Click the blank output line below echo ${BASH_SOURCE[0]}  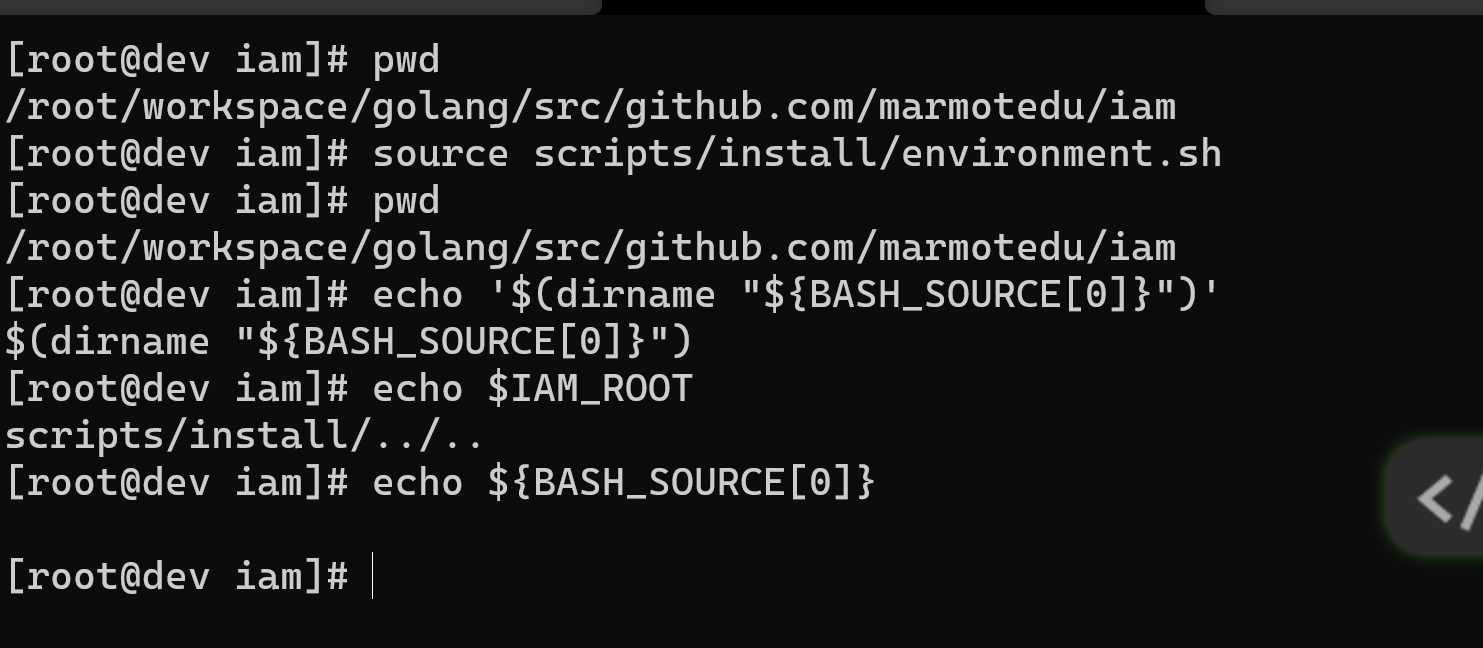(741, 529)
